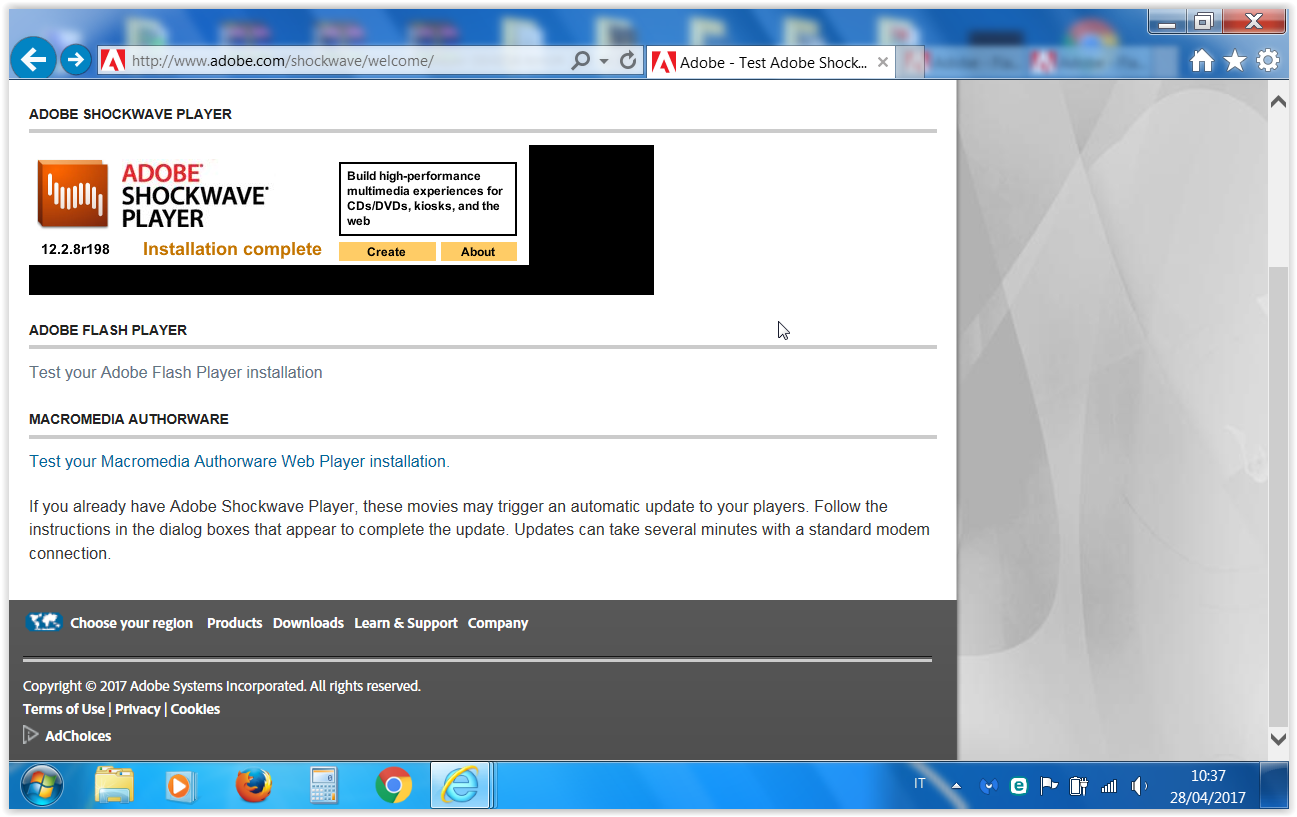Go back with the browser Back arrow
The width and height of the screenshot is (1297, 817).
(x=34, y=60)
